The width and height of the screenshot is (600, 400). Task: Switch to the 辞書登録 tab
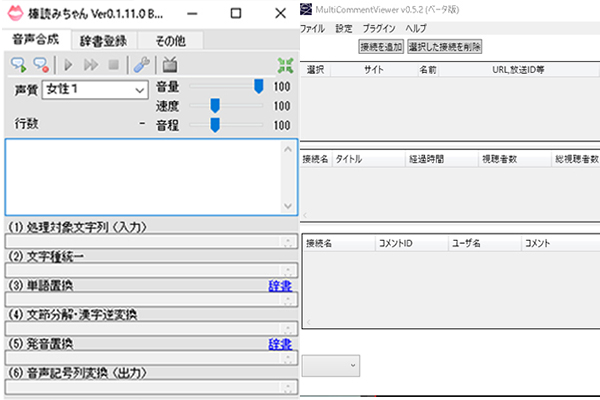103,41
